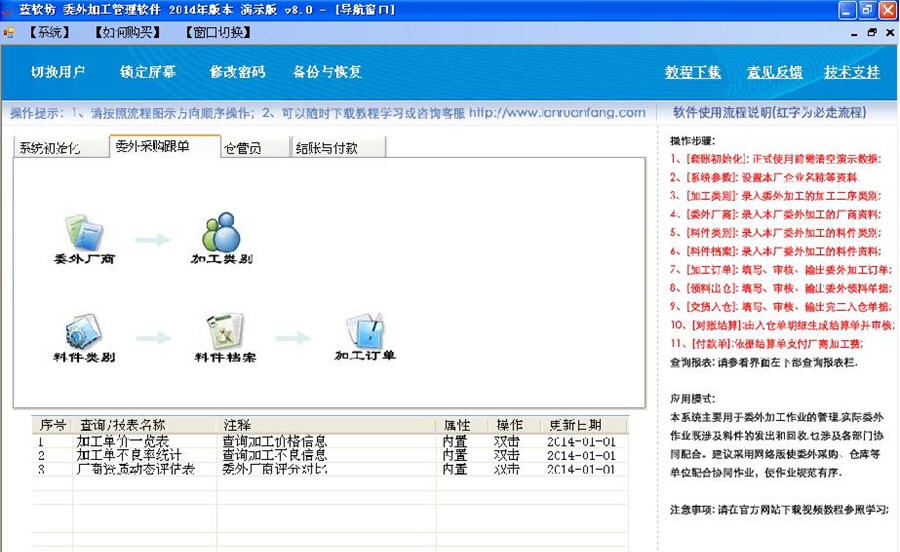Click the 操作 column header
900x552 pixels.
tap(514, 425)
